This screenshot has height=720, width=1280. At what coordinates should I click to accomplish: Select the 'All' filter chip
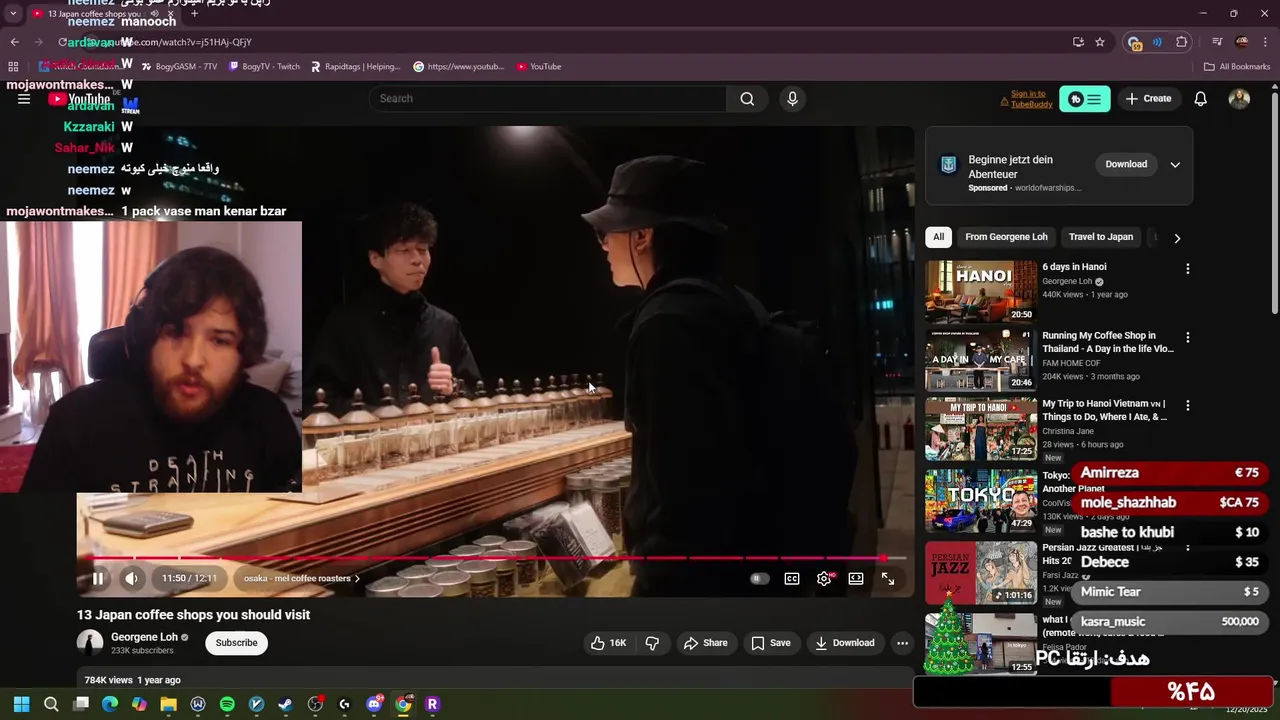tap(938, 237)
